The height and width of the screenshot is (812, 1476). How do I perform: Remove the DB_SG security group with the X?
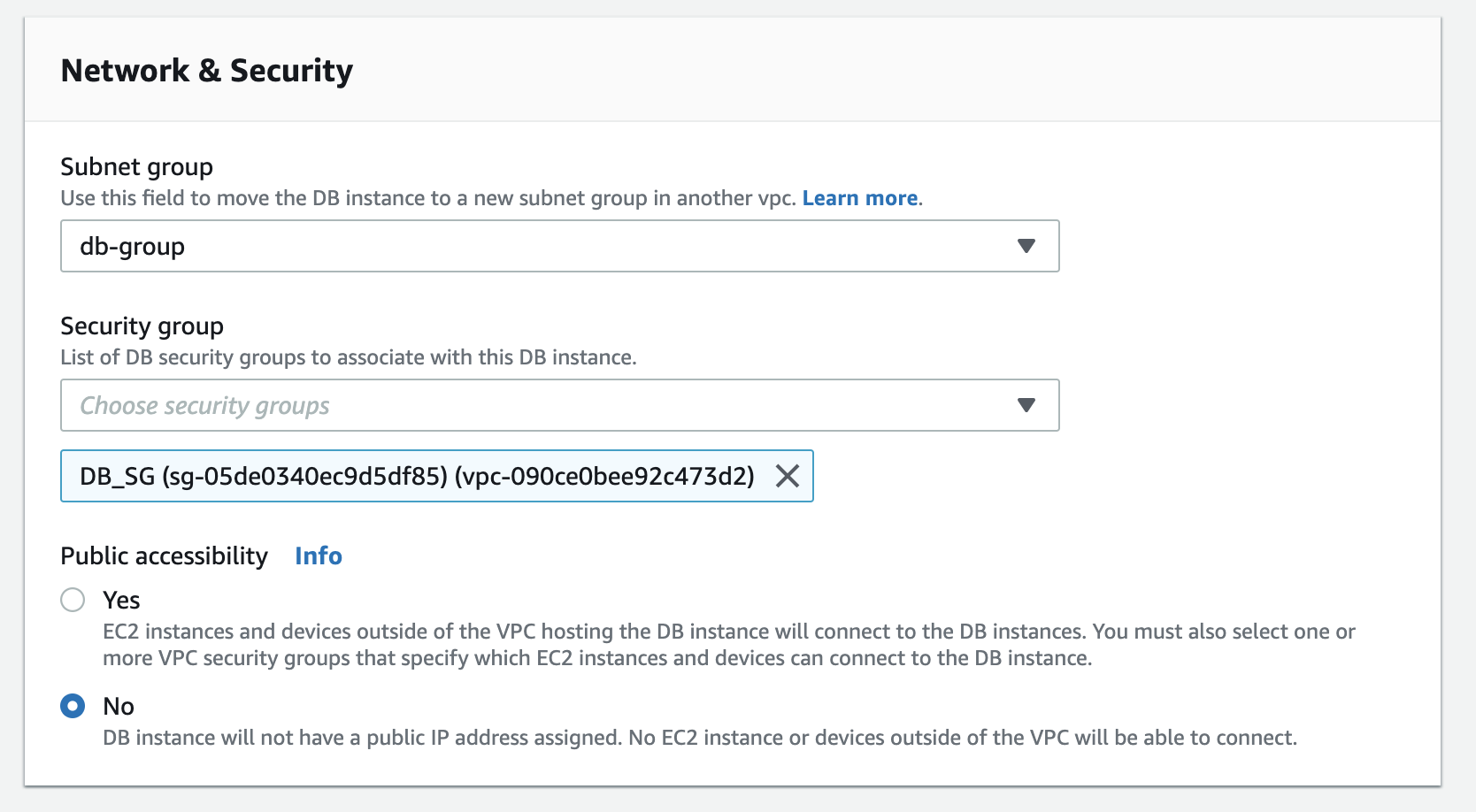click(x=787, y=477)
